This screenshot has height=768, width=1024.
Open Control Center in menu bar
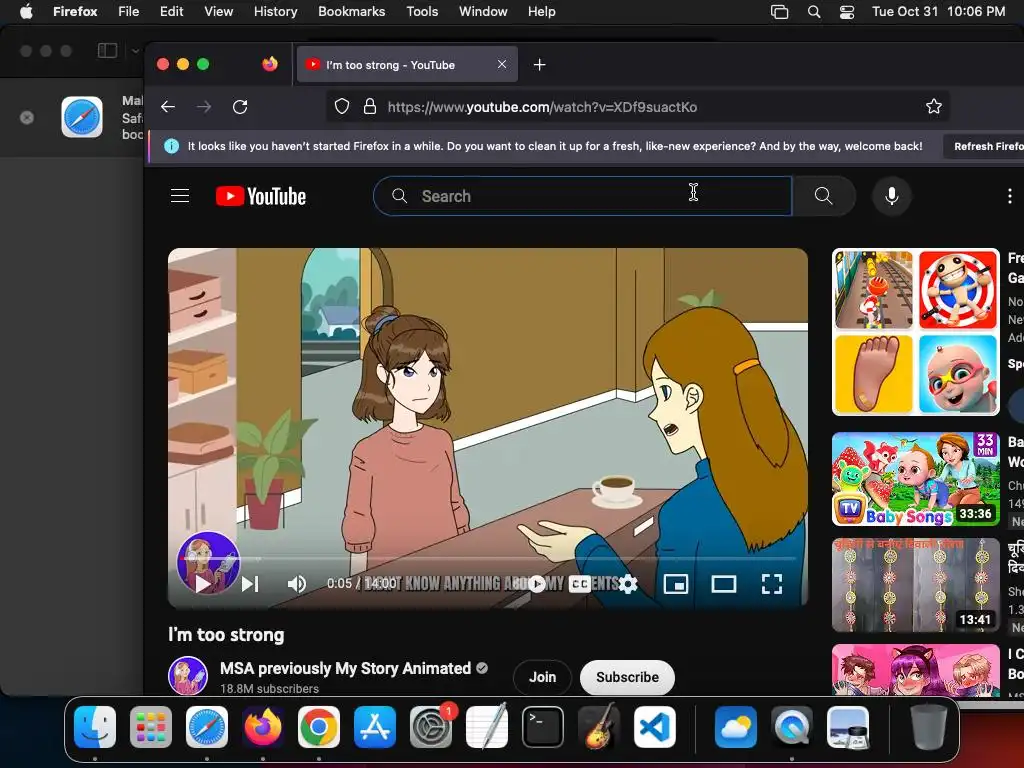click(847, 11)
